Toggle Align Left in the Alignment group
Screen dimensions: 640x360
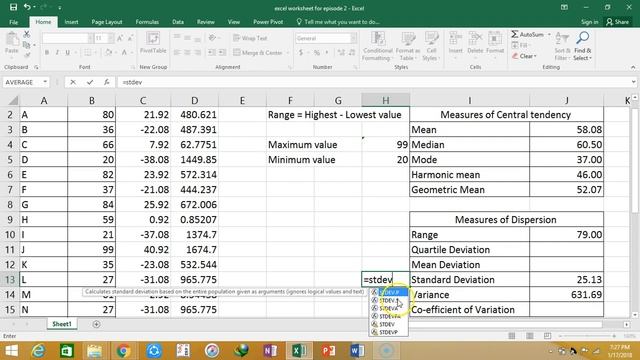[177, 52]
